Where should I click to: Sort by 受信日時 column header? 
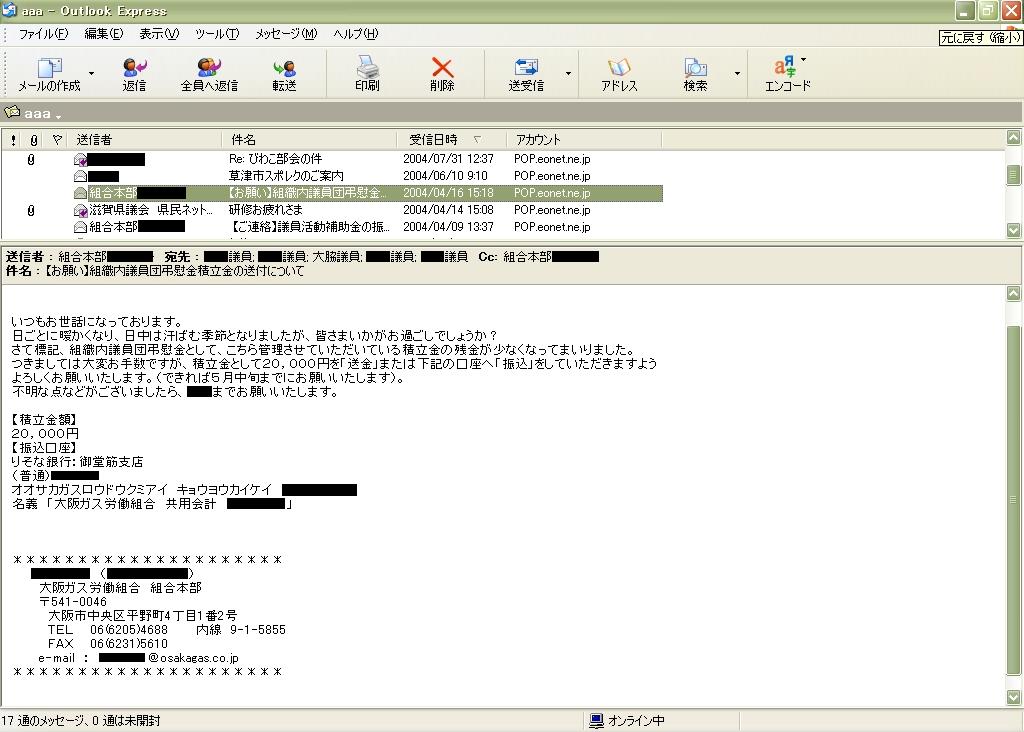[x=451, y=140]
